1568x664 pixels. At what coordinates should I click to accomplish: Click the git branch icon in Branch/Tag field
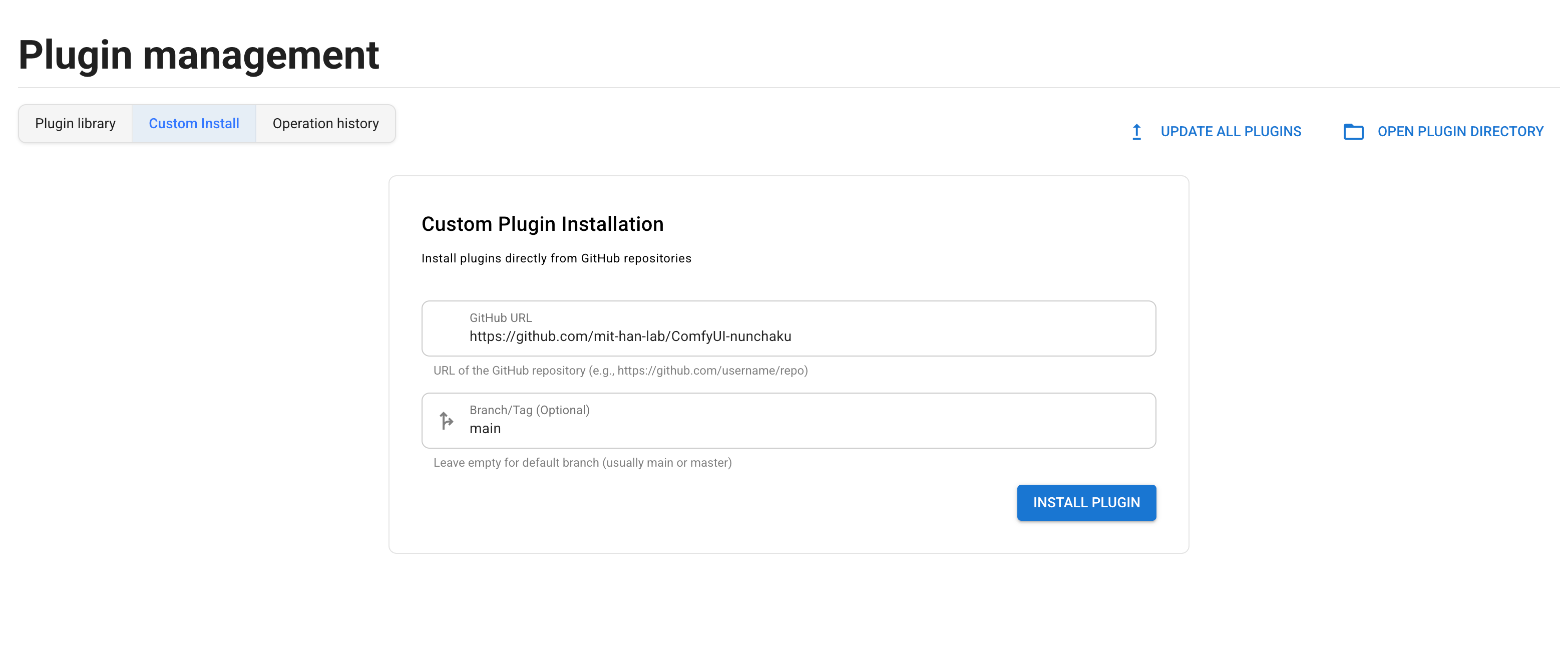point(446,420)
